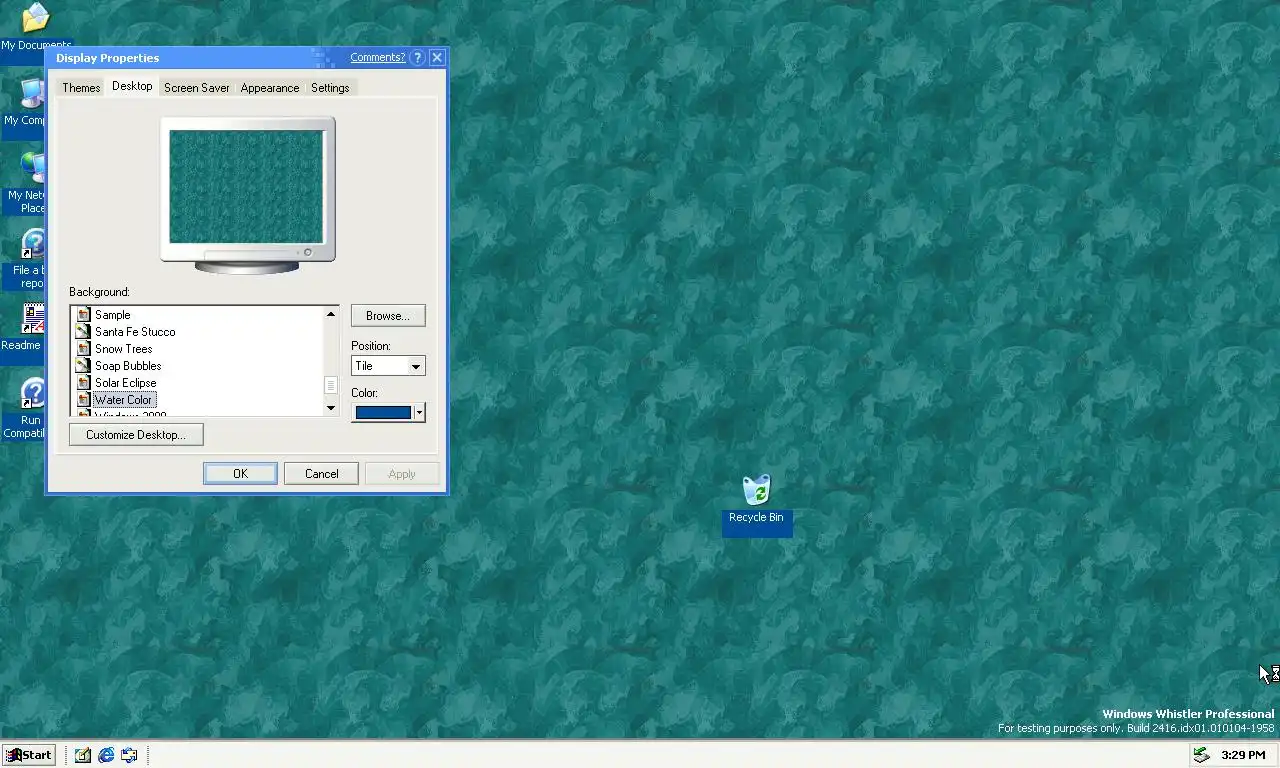Select Soap Bubbles background
1280x768 pixels.
(128, 366)
